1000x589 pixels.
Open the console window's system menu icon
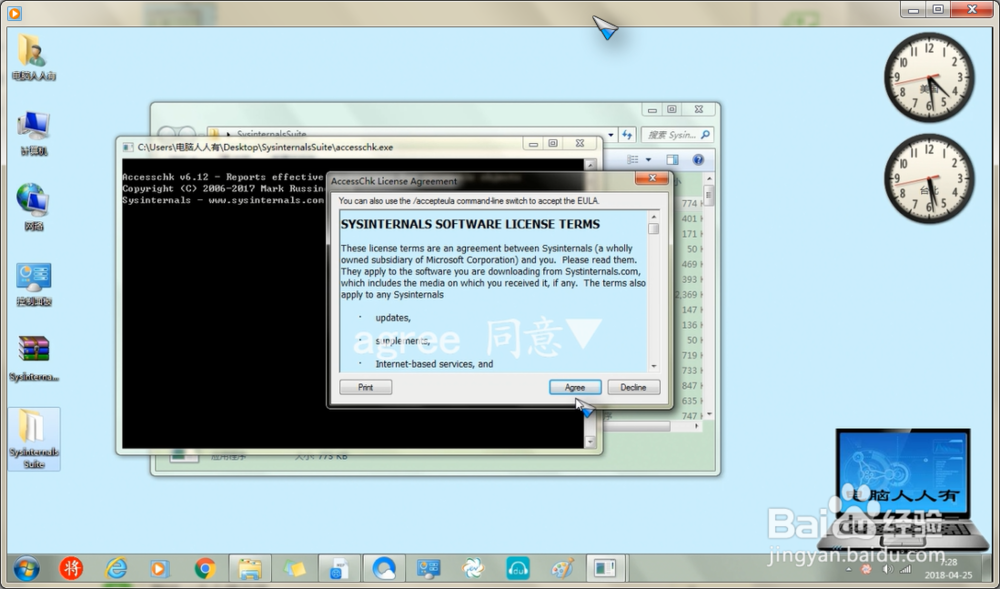[x=128, y=147]
